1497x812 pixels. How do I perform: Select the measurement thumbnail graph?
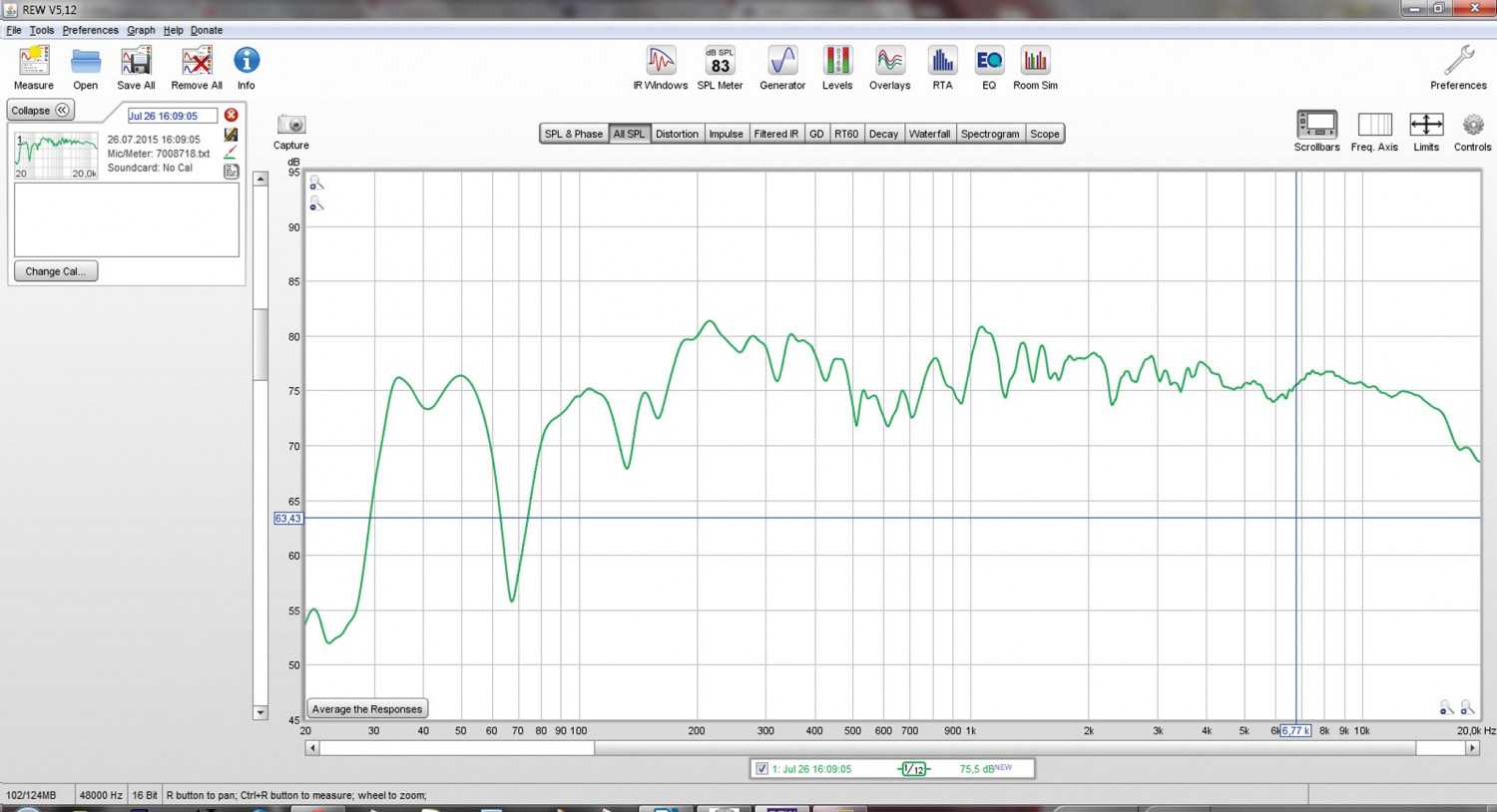pos(56,155)
